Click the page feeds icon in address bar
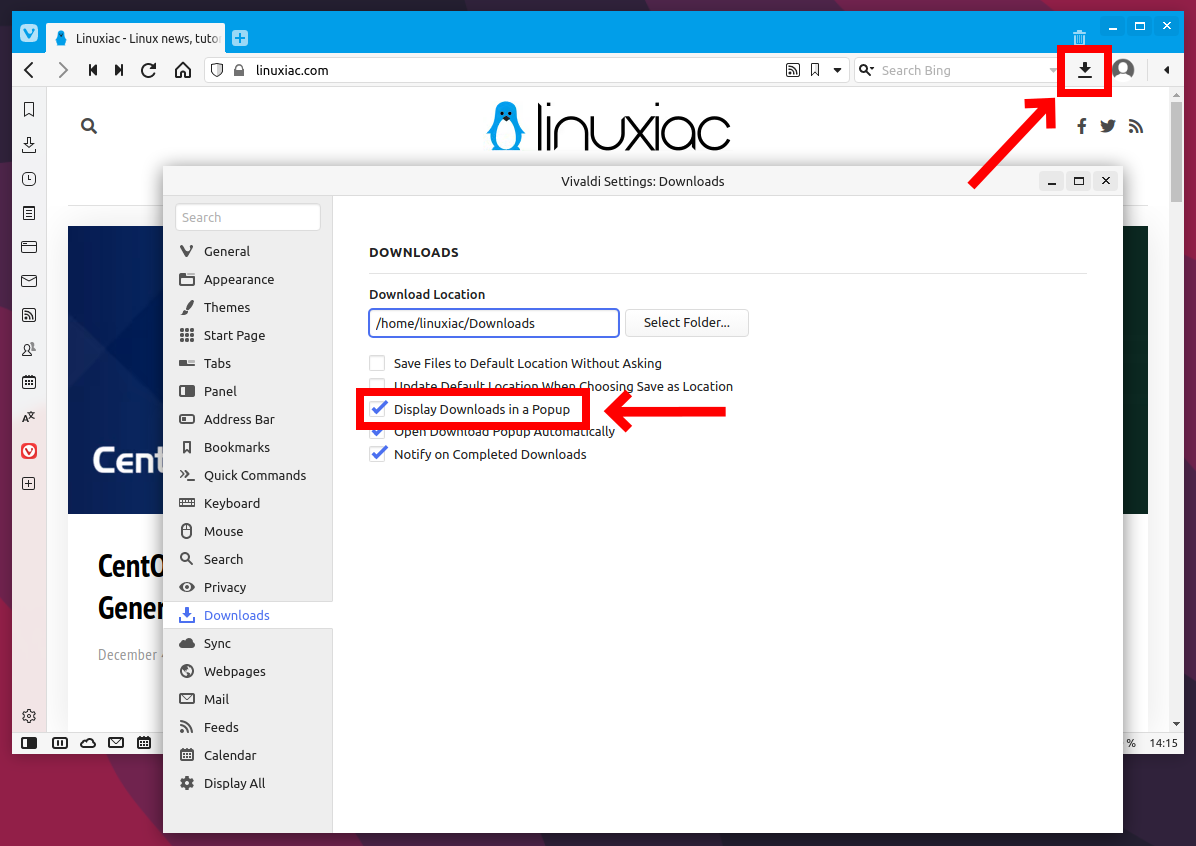Viewport: 1196px width, 846px height. [793, 70]
